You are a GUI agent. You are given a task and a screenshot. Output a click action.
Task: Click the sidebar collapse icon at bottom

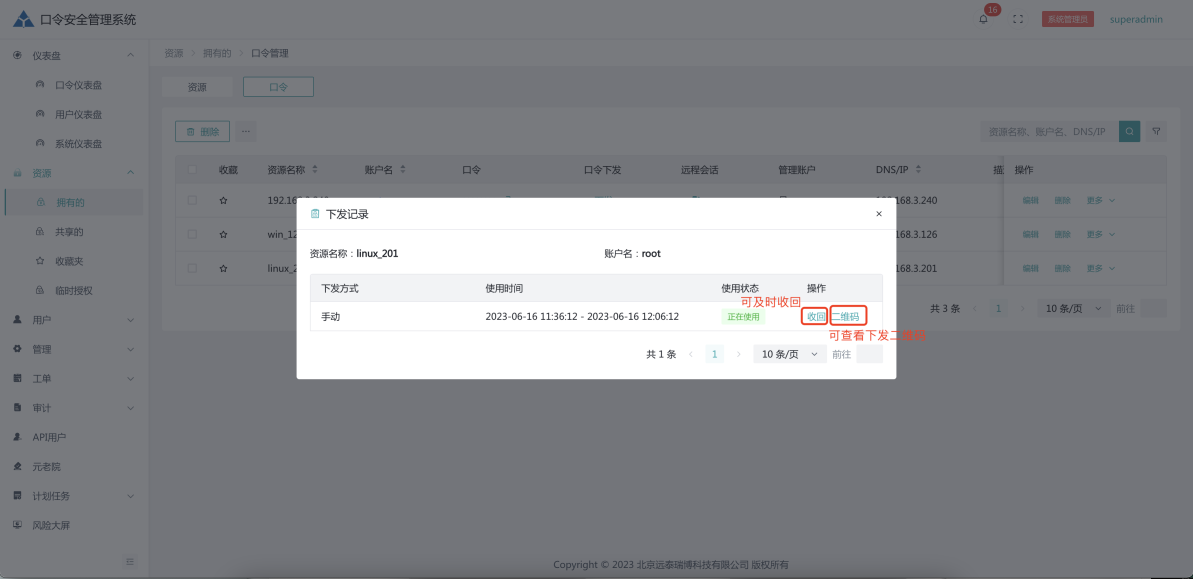point(130,562)
